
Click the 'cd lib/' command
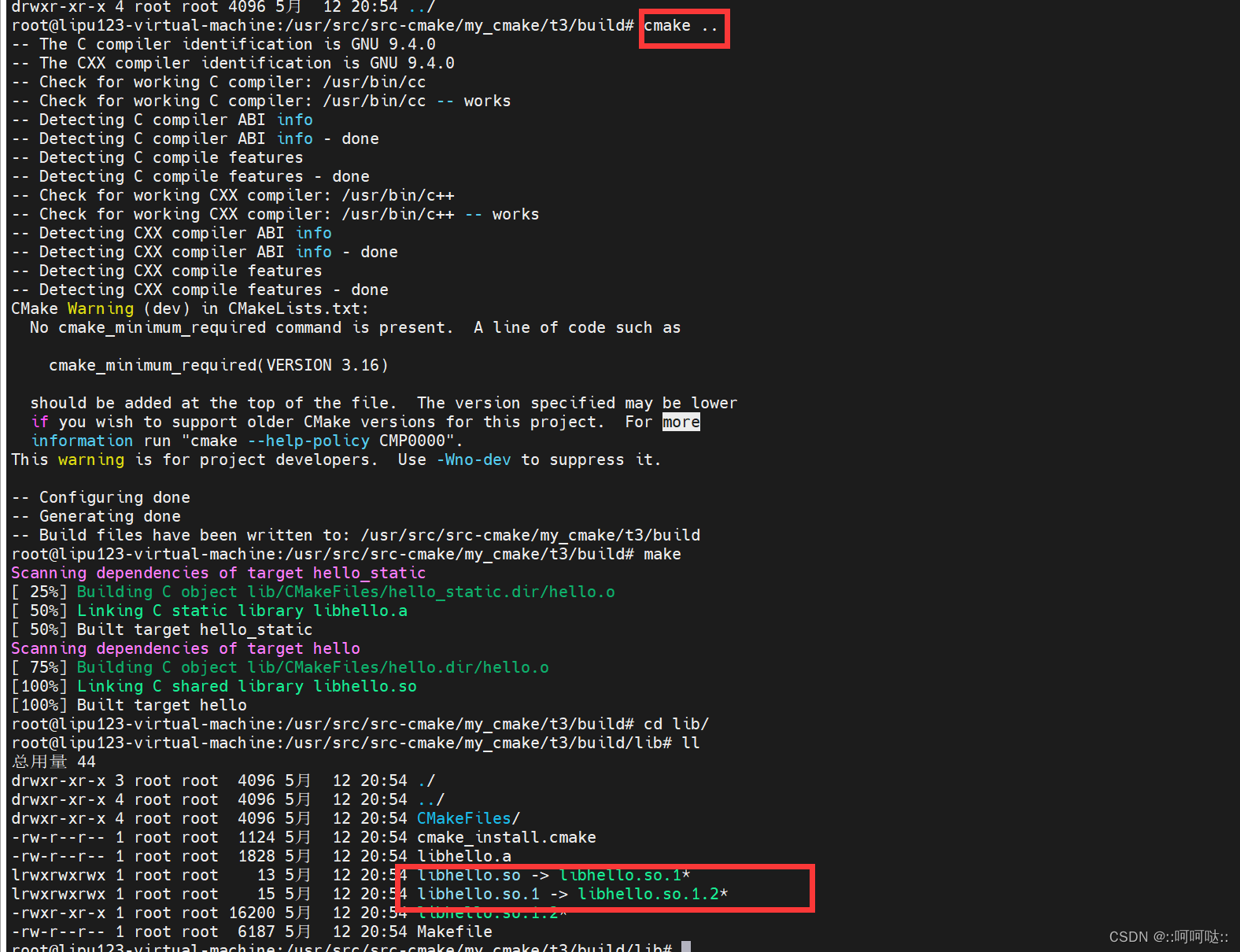coord(677,724)
